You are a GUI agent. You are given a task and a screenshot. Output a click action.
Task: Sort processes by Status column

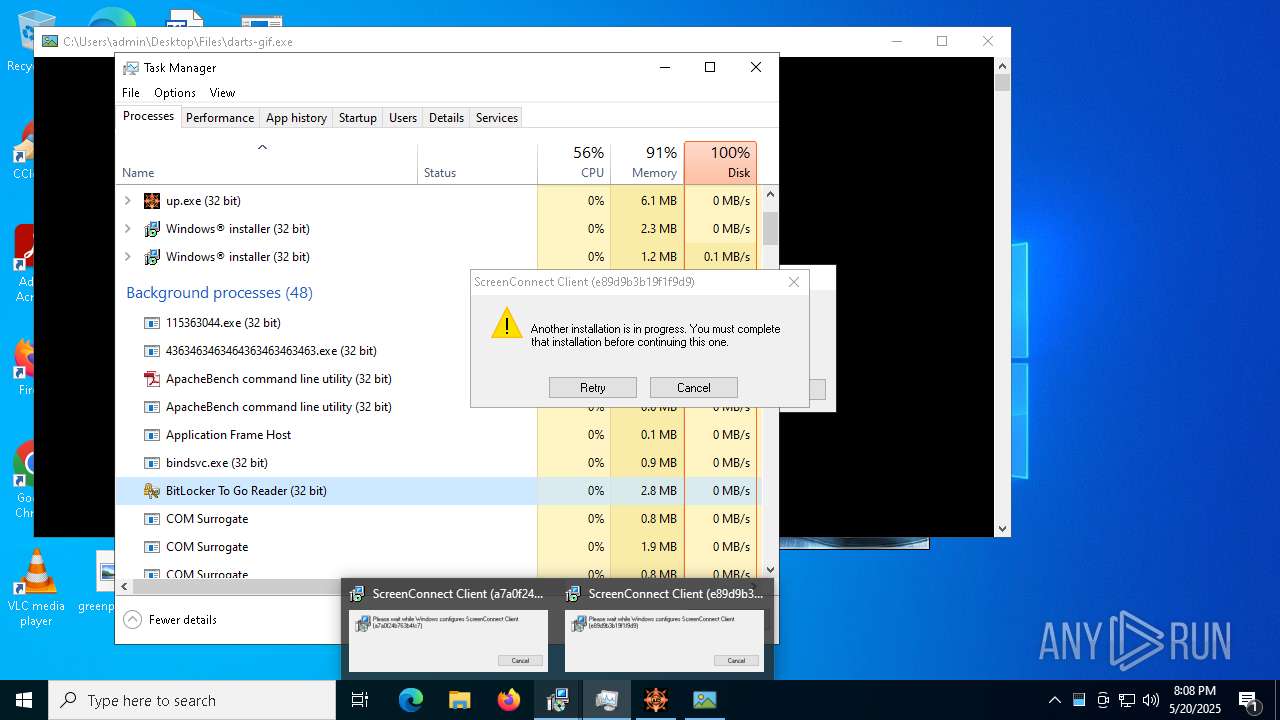pos(477,164)
